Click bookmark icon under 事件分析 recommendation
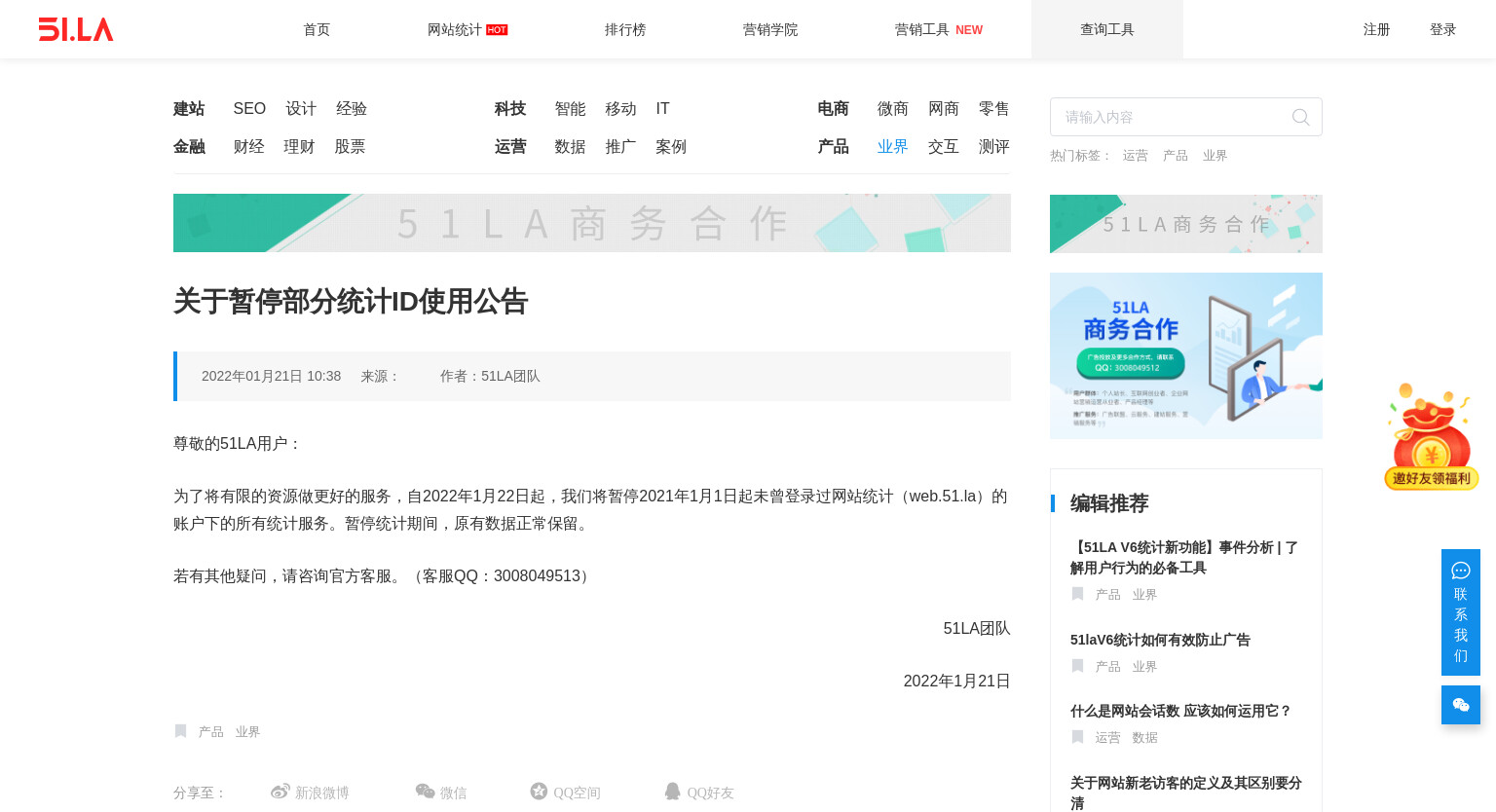Viewport: 1496px width, 812px height. pos(1077,594)
